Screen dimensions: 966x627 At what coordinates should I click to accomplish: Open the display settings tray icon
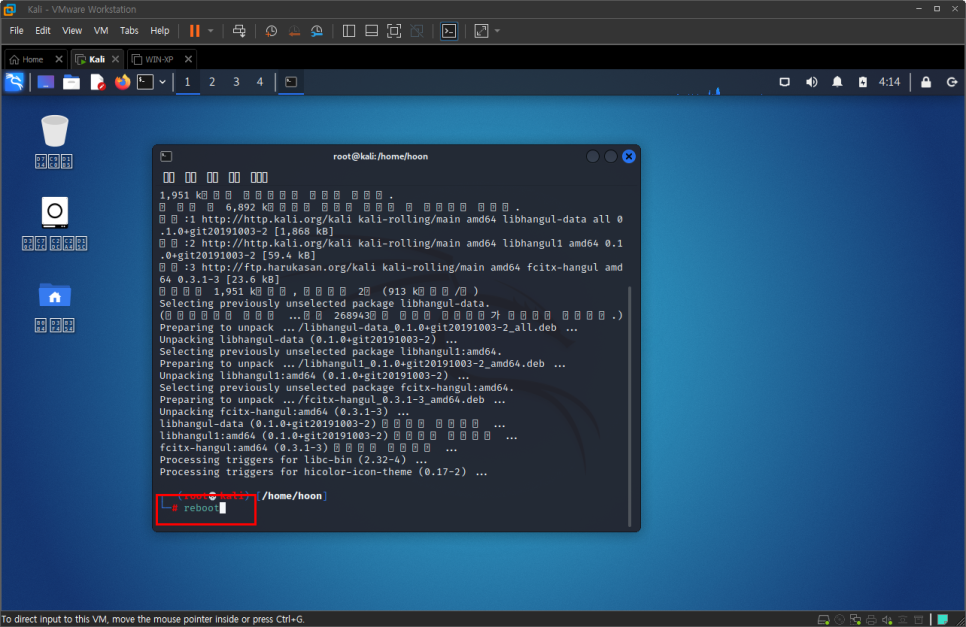pos(784,82)
